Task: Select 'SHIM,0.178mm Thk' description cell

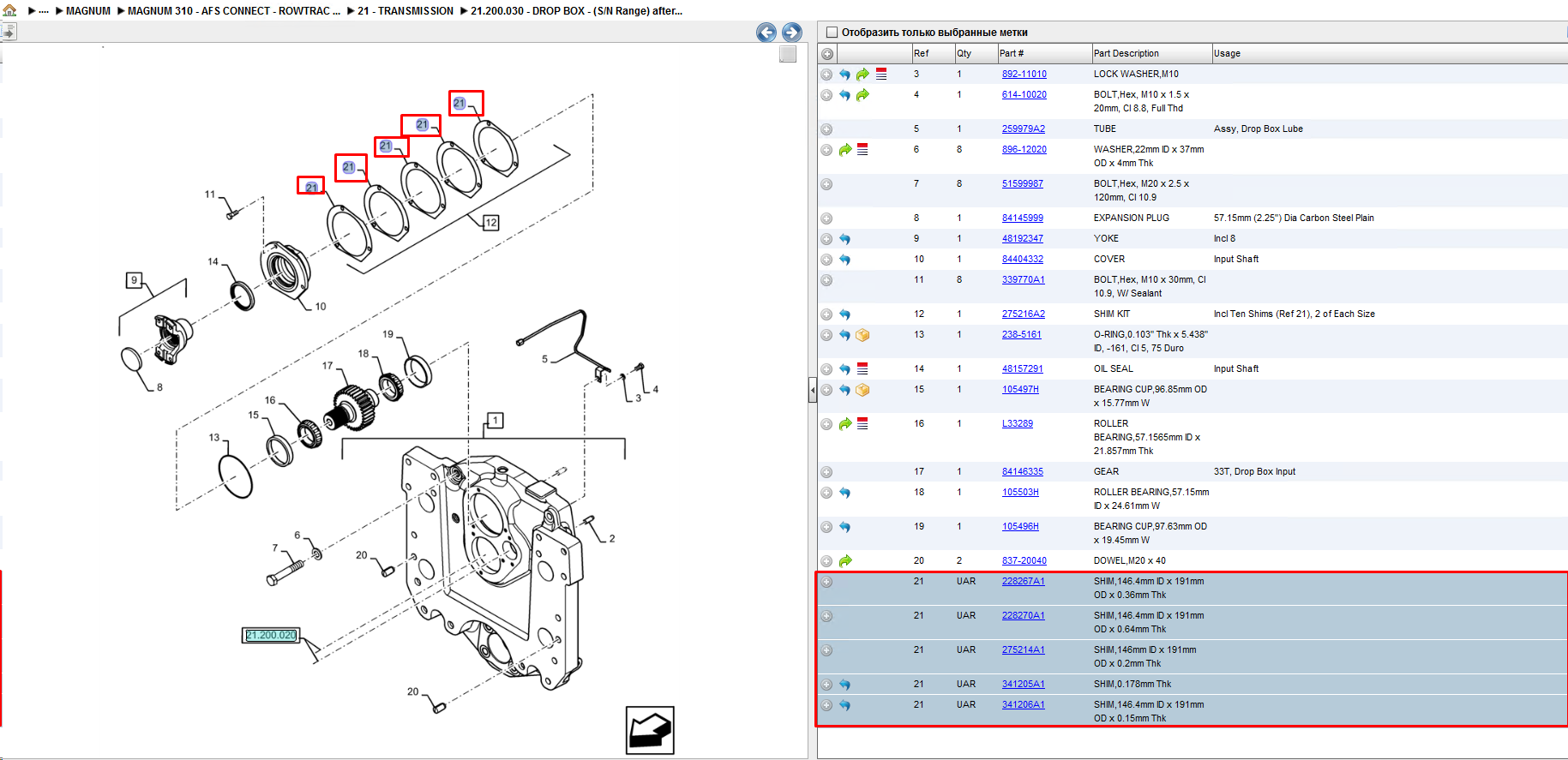Action: tap(1132, 685)
